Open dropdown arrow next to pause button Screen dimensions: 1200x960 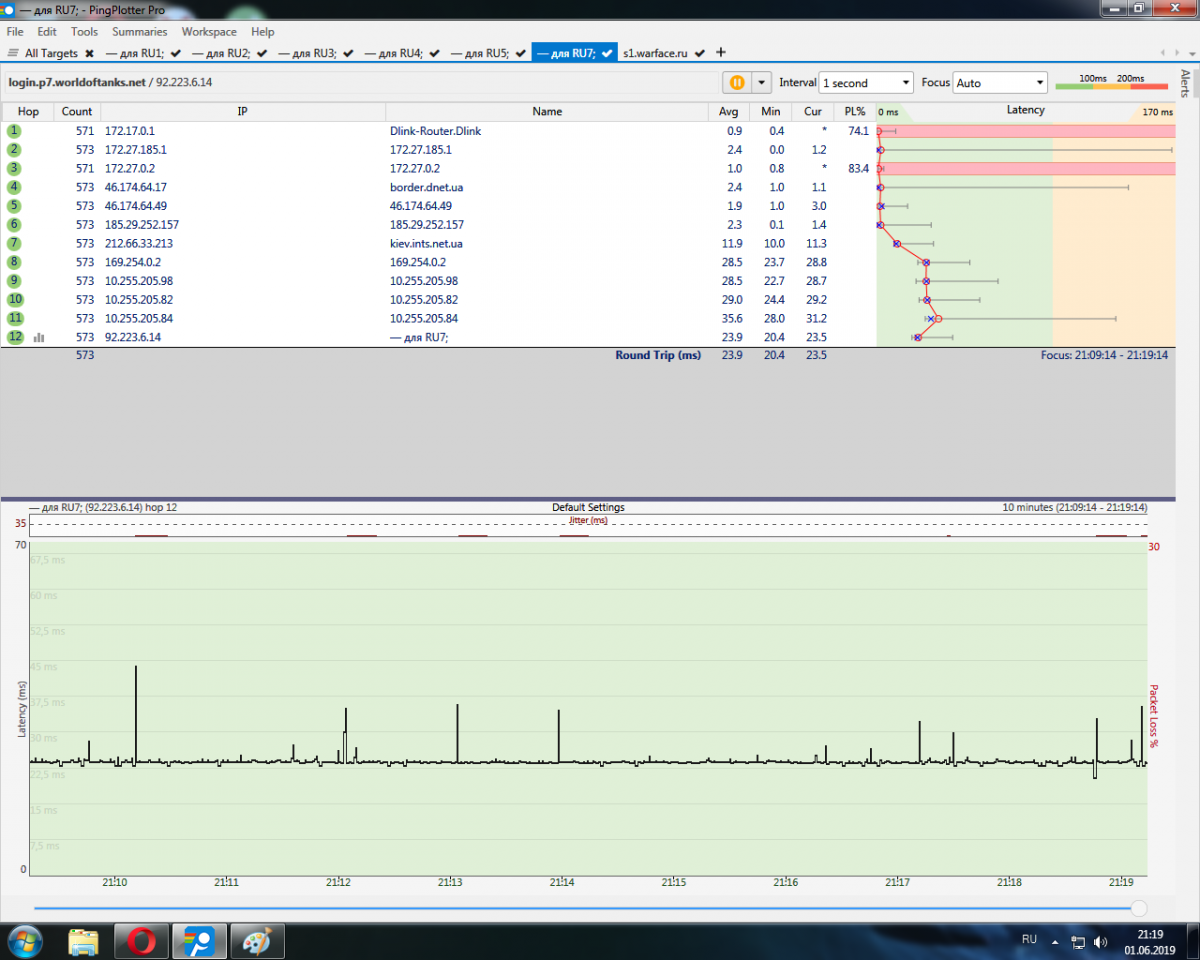pyautogui.click(x=762, y=83)
